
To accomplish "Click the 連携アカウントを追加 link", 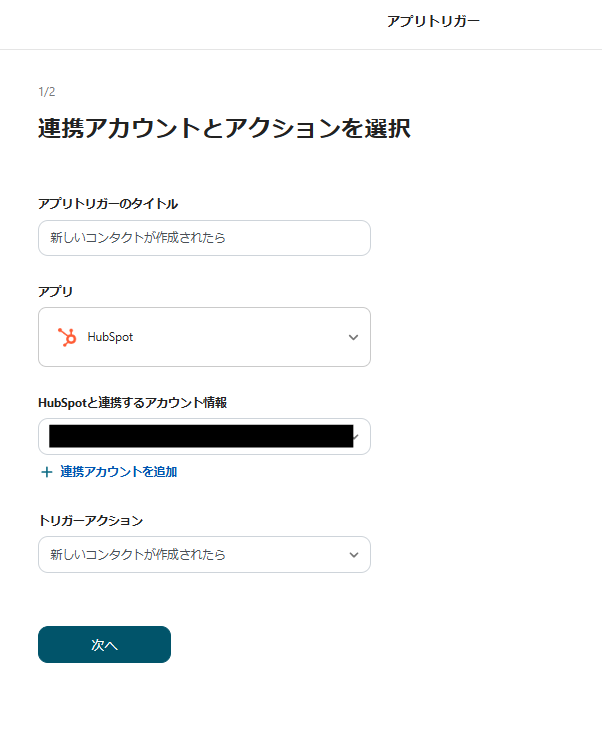I will pyautogui.click(x=118, y=472).
